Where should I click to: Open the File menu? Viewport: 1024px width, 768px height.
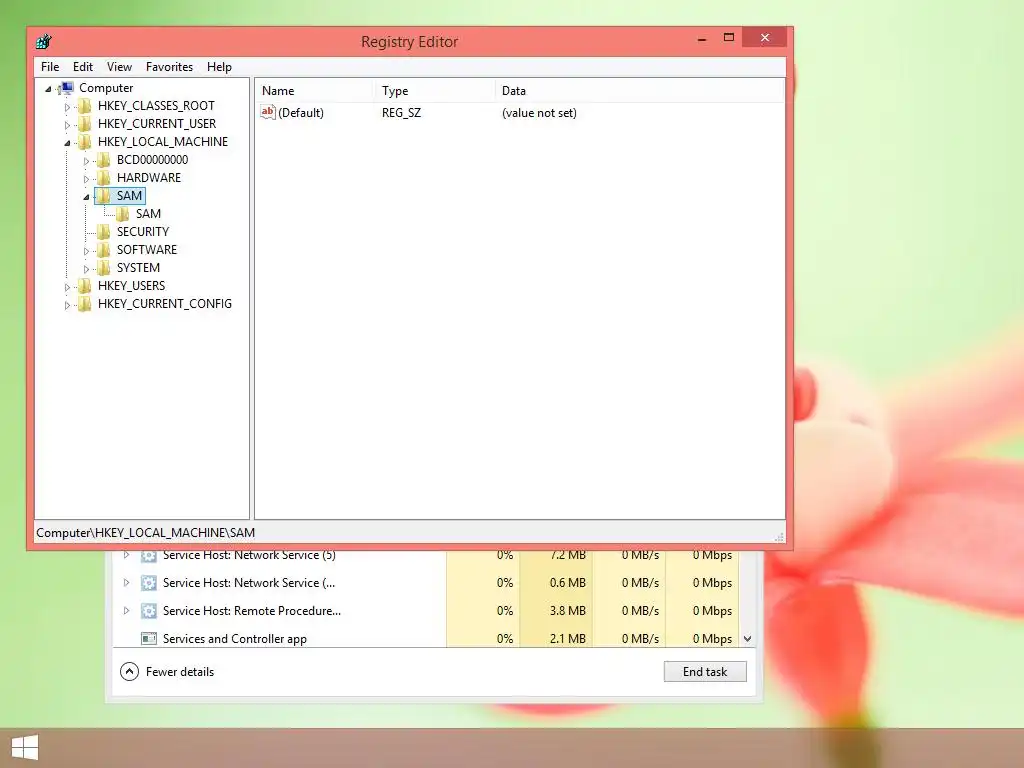50,67
